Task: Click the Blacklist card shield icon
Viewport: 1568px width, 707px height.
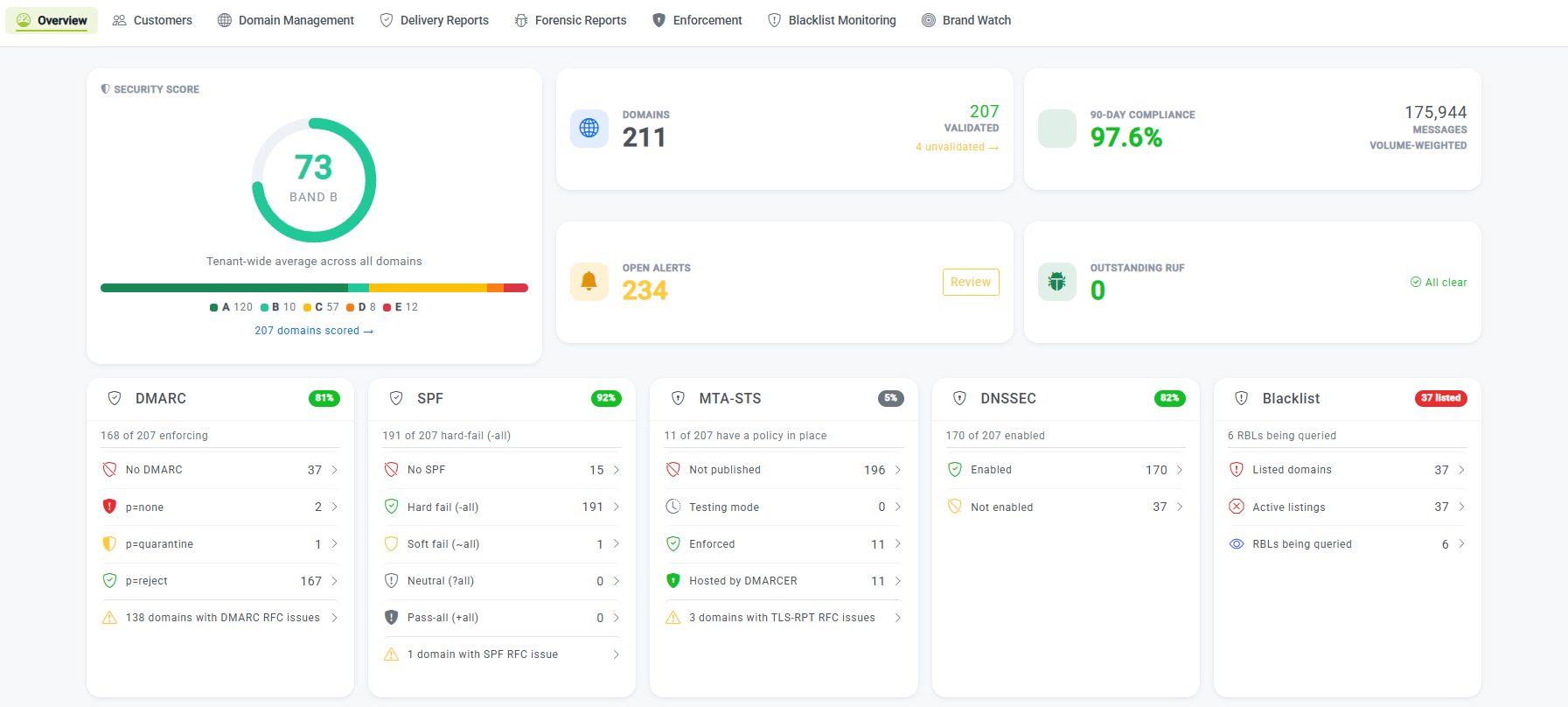Action: tap(1241, 398)
